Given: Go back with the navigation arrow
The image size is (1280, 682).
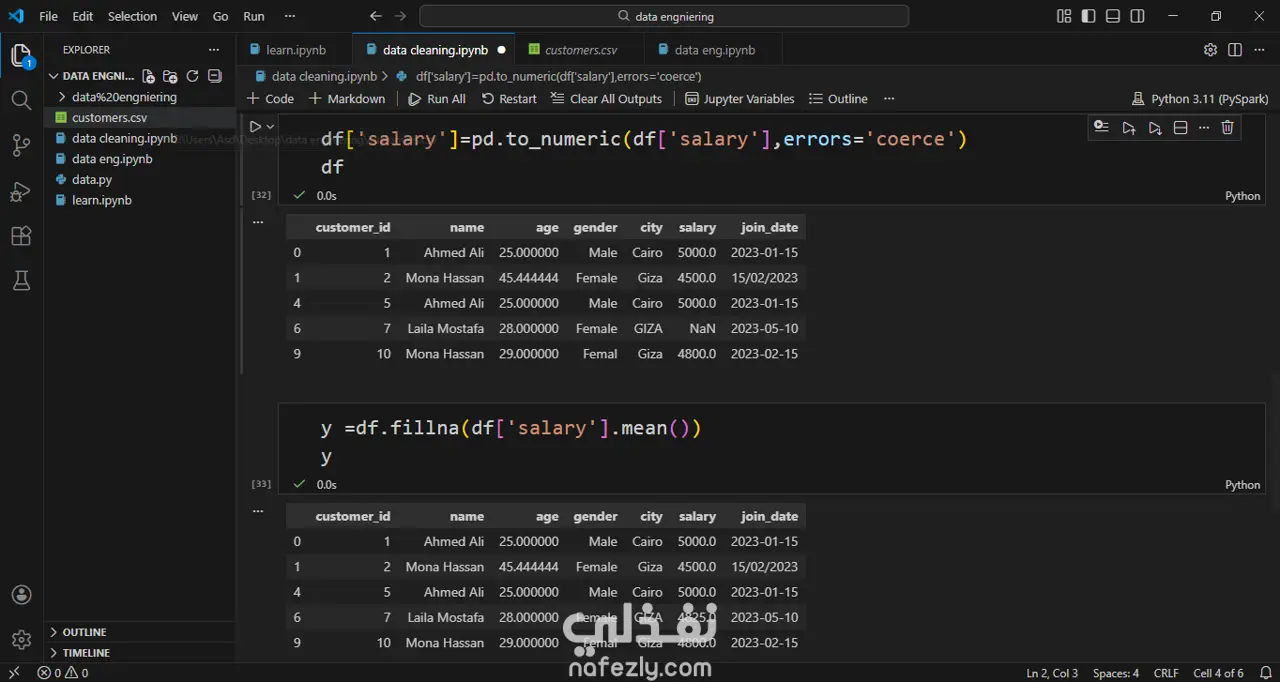Looking at the screenshot, I should tap(376, 16).
